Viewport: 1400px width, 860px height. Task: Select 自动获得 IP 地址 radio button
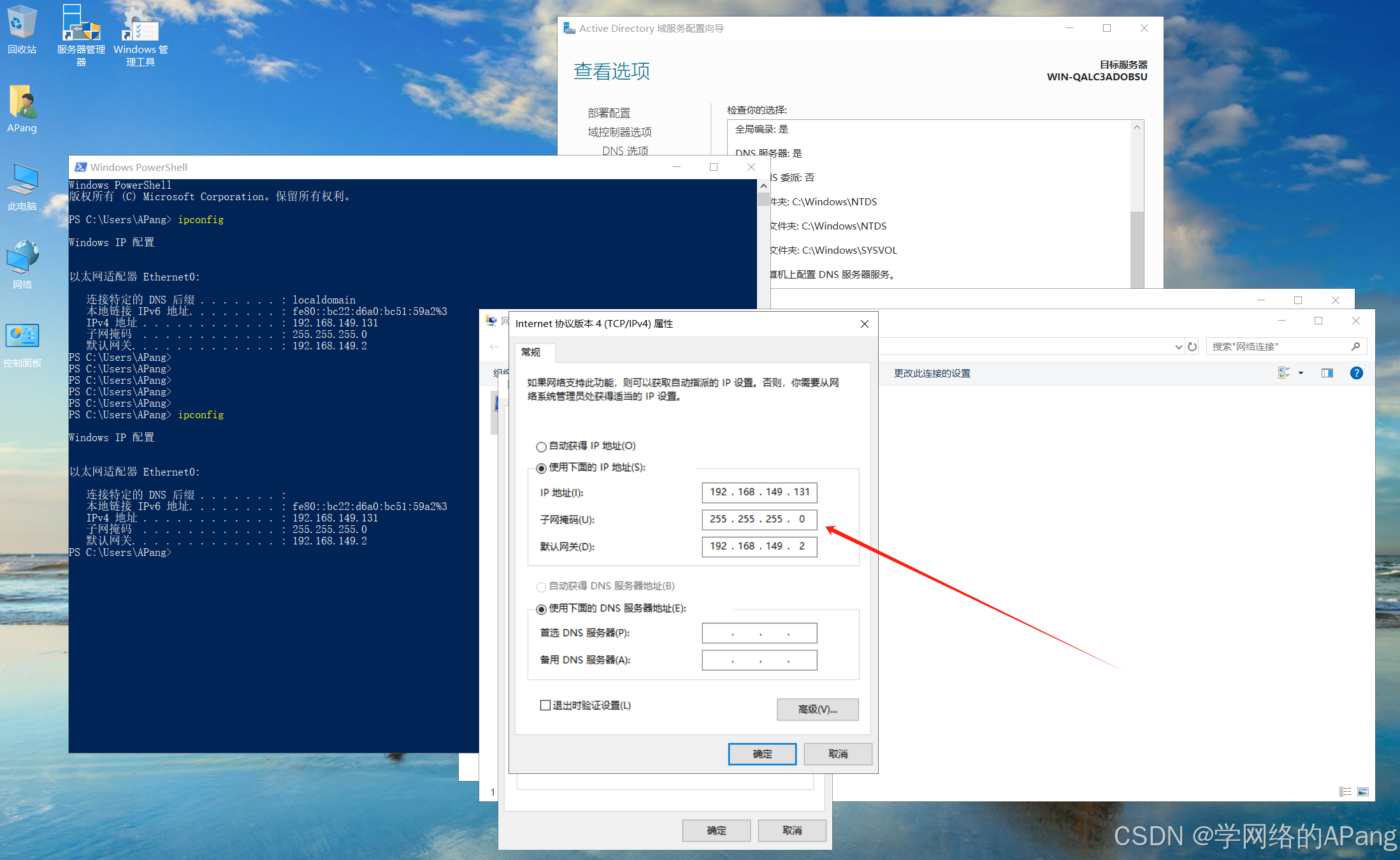[541, 446]
